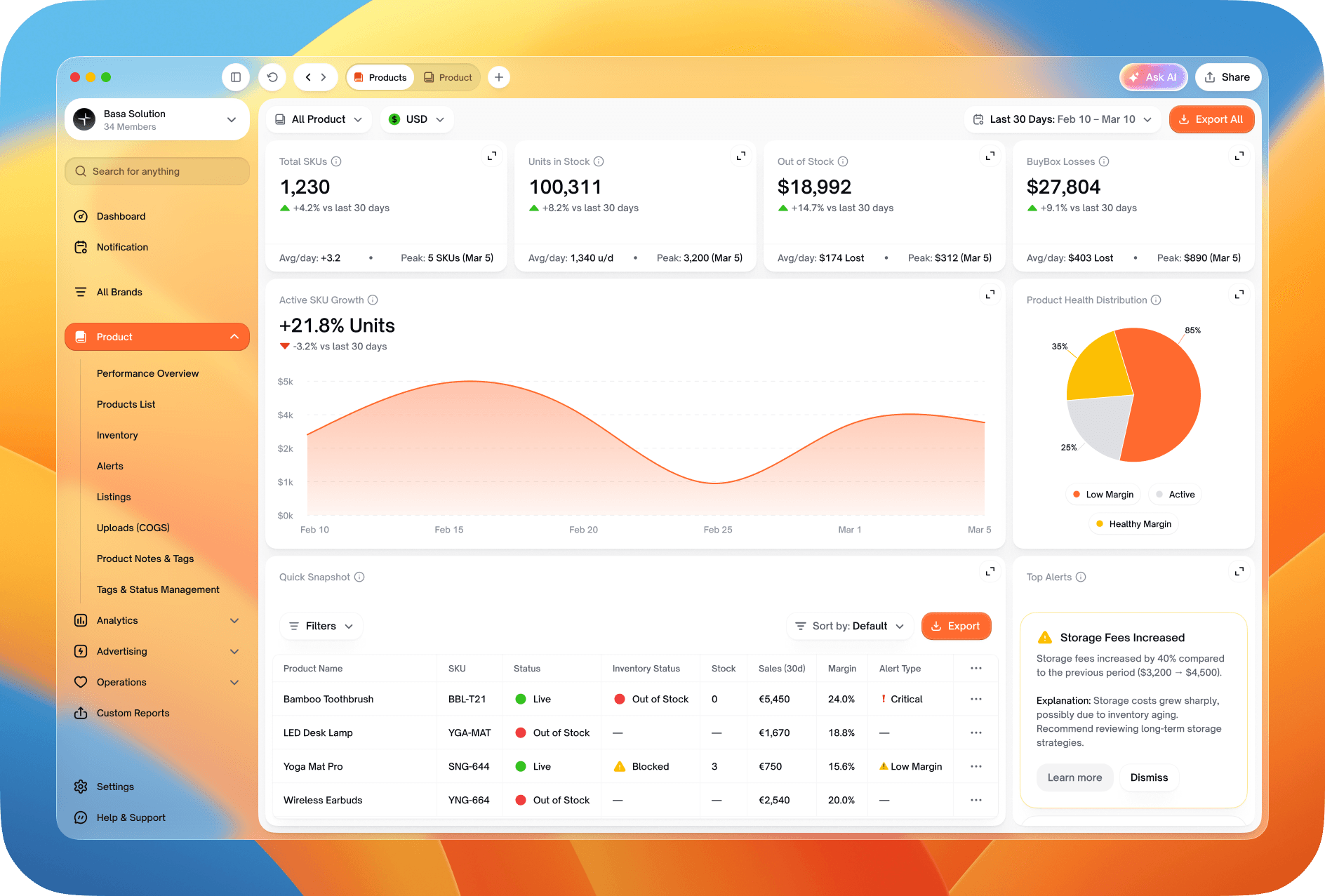Expand the Top Alerts panel
Image resolution: width=1325 pixels, height=896 pixels.
[x=1239, y=571]
